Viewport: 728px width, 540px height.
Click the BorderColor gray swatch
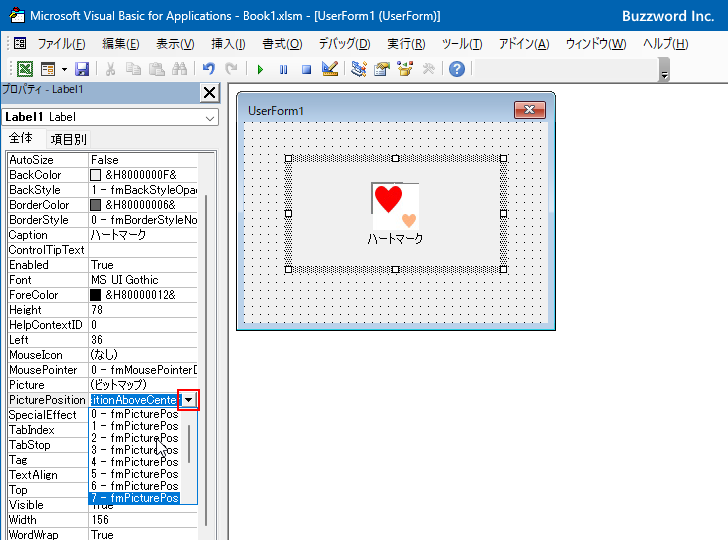click(95, 205)
